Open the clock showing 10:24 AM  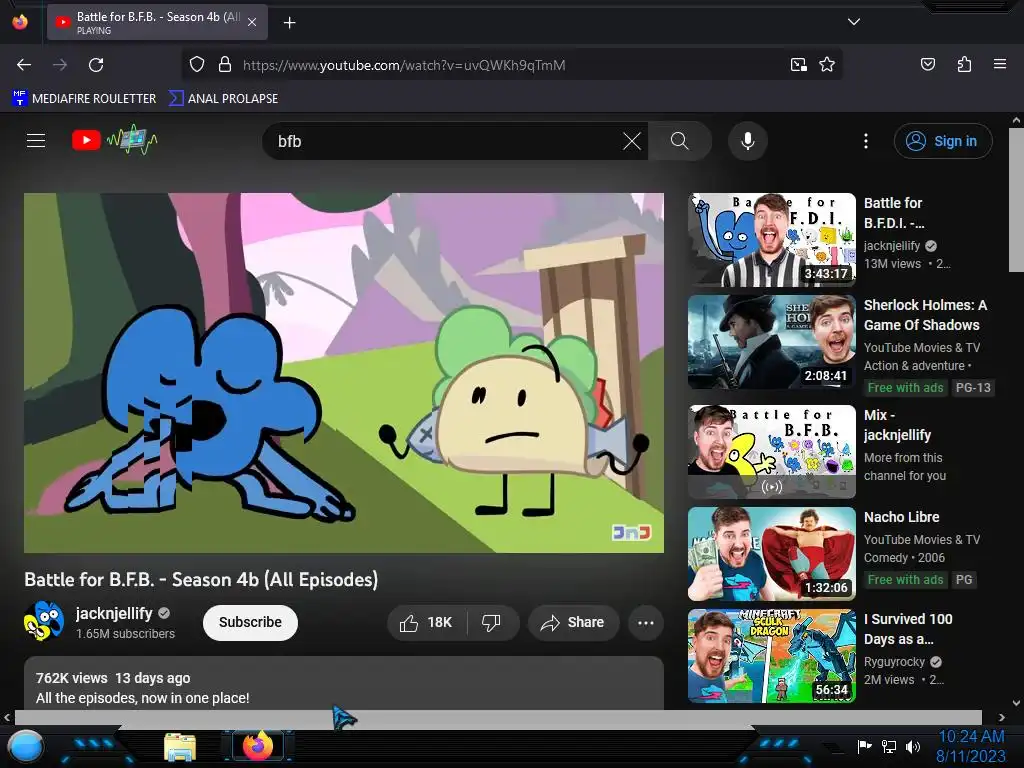pyautogui.click(x=971, y=746)
